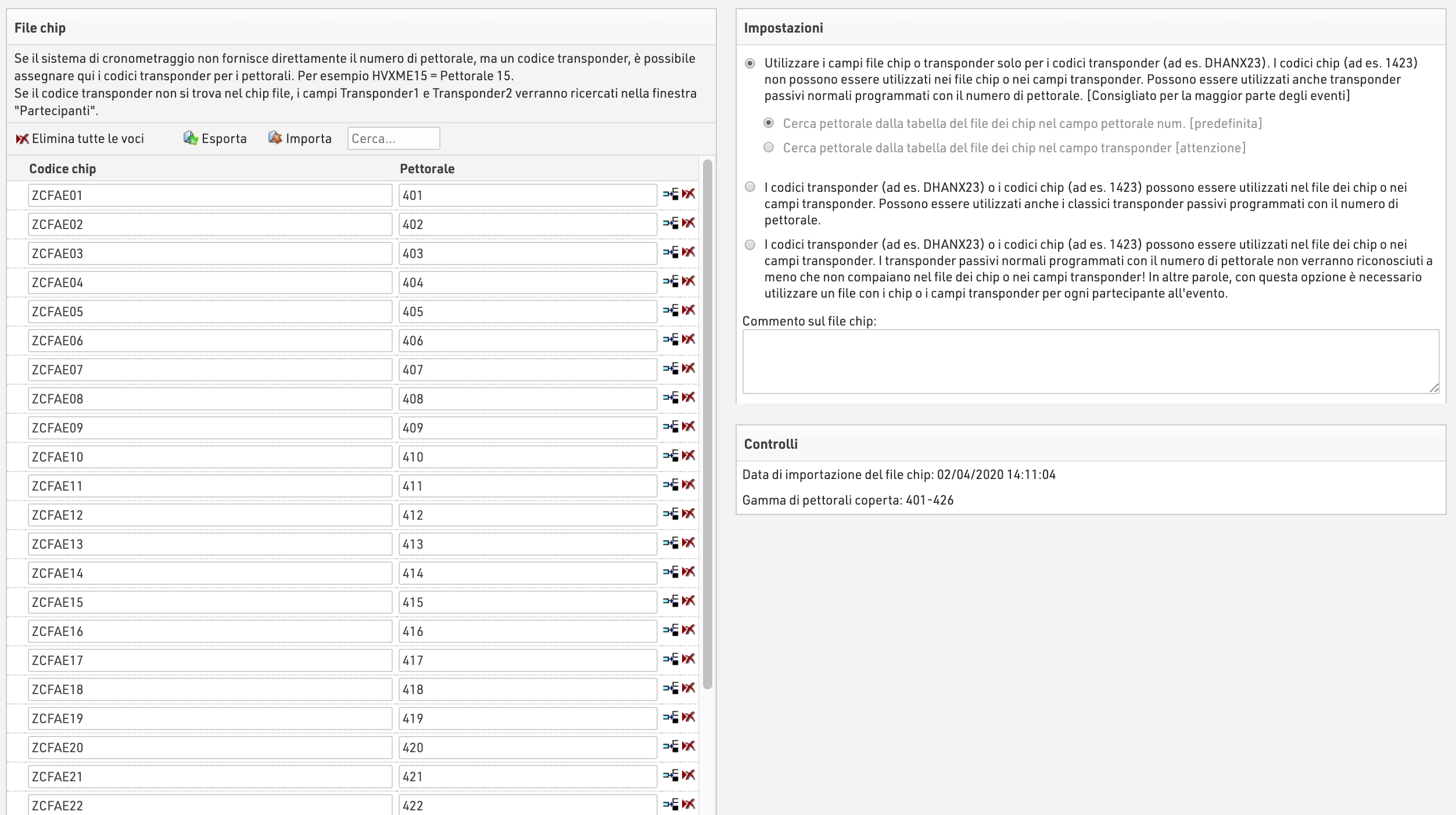The height and width of the screenshot is (815, 1456).
Task: Select second 'I codici transponder' radio option
Action: [x=750, y=187]
